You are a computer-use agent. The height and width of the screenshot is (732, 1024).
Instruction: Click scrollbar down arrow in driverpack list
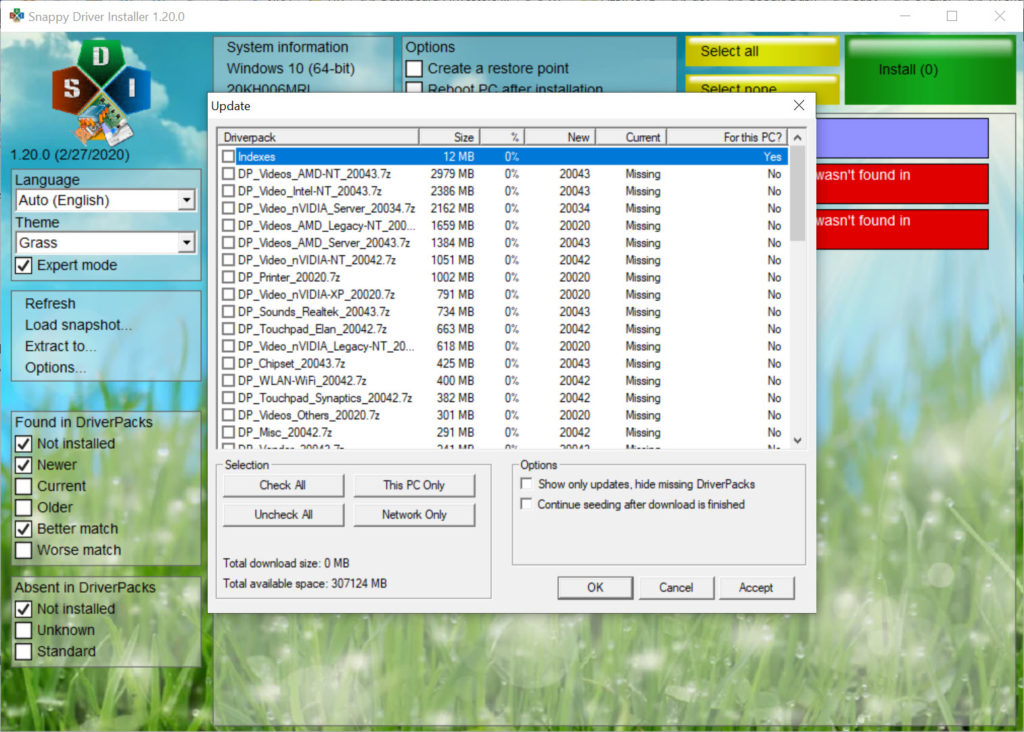click(797, 441)
